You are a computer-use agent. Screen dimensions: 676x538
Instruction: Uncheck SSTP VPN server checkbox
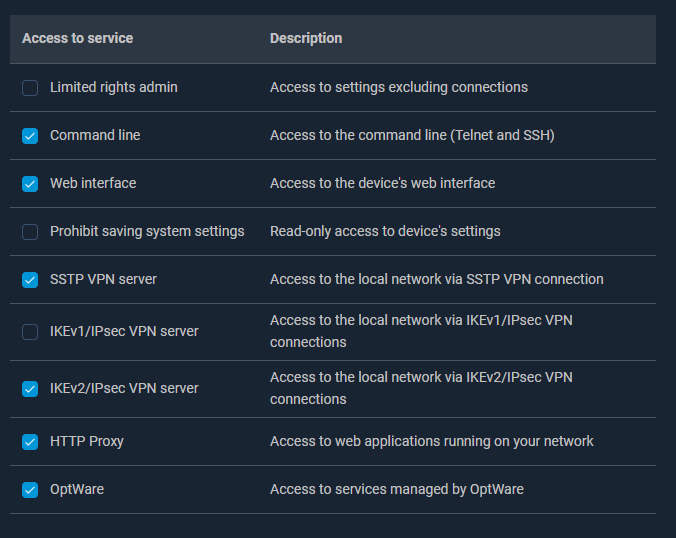click(x=30, y=280)
